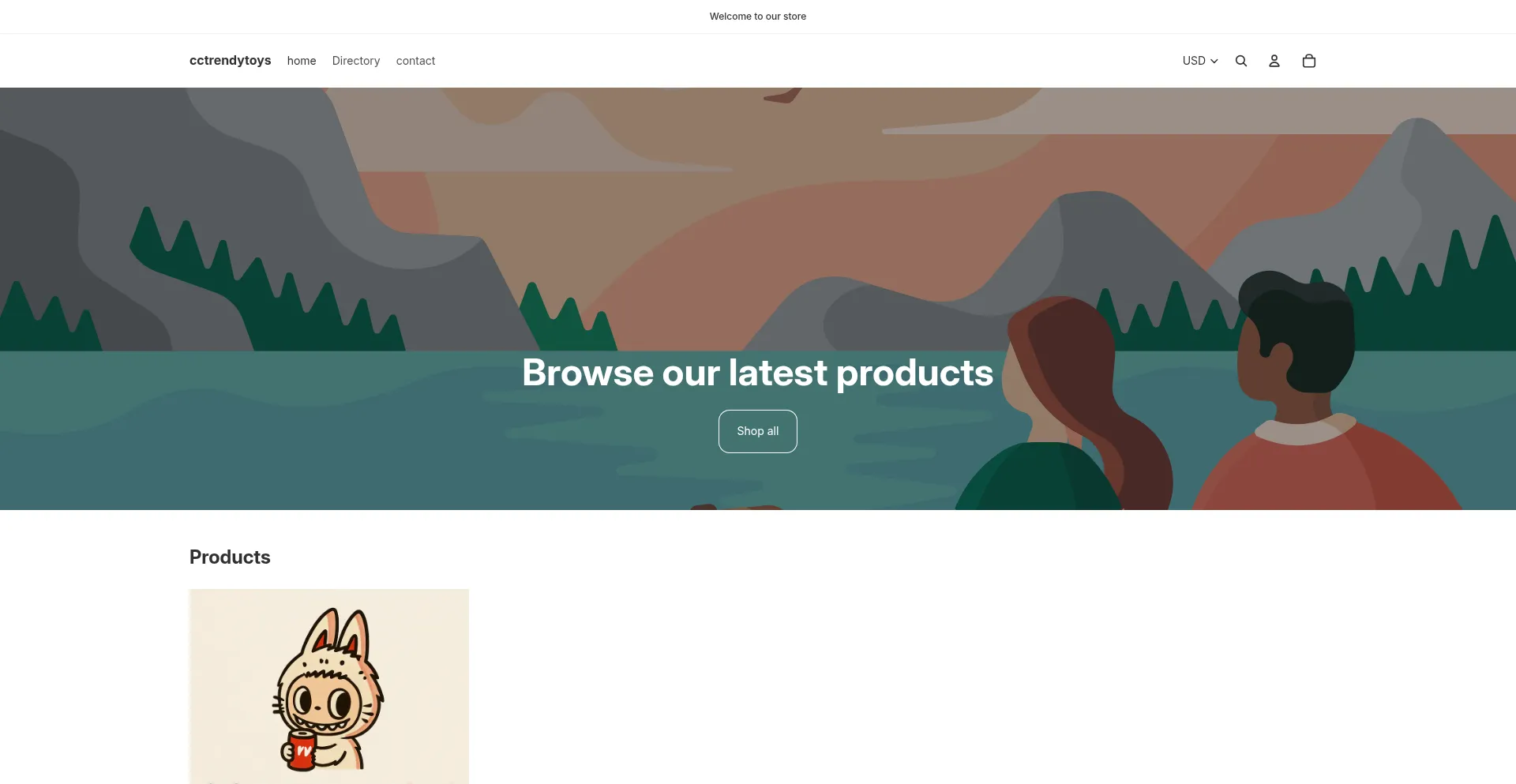
Task: Open the account login person icon
Action: pos(1274,61)
